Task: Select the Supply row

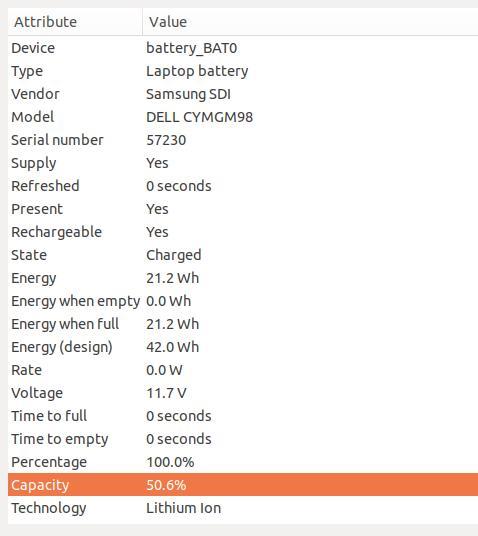Action: [243, 163]
